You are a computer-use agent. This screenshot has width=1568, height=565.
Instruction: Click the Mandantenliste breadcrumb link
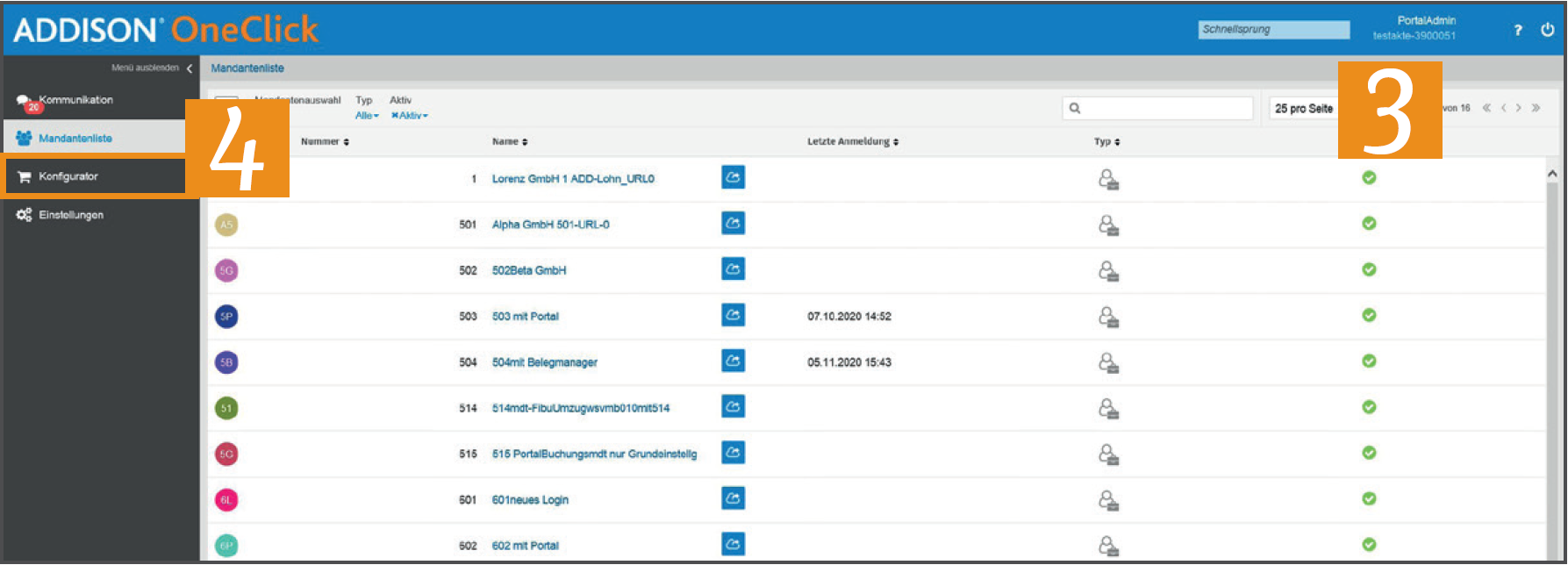[x=247, y=68]
